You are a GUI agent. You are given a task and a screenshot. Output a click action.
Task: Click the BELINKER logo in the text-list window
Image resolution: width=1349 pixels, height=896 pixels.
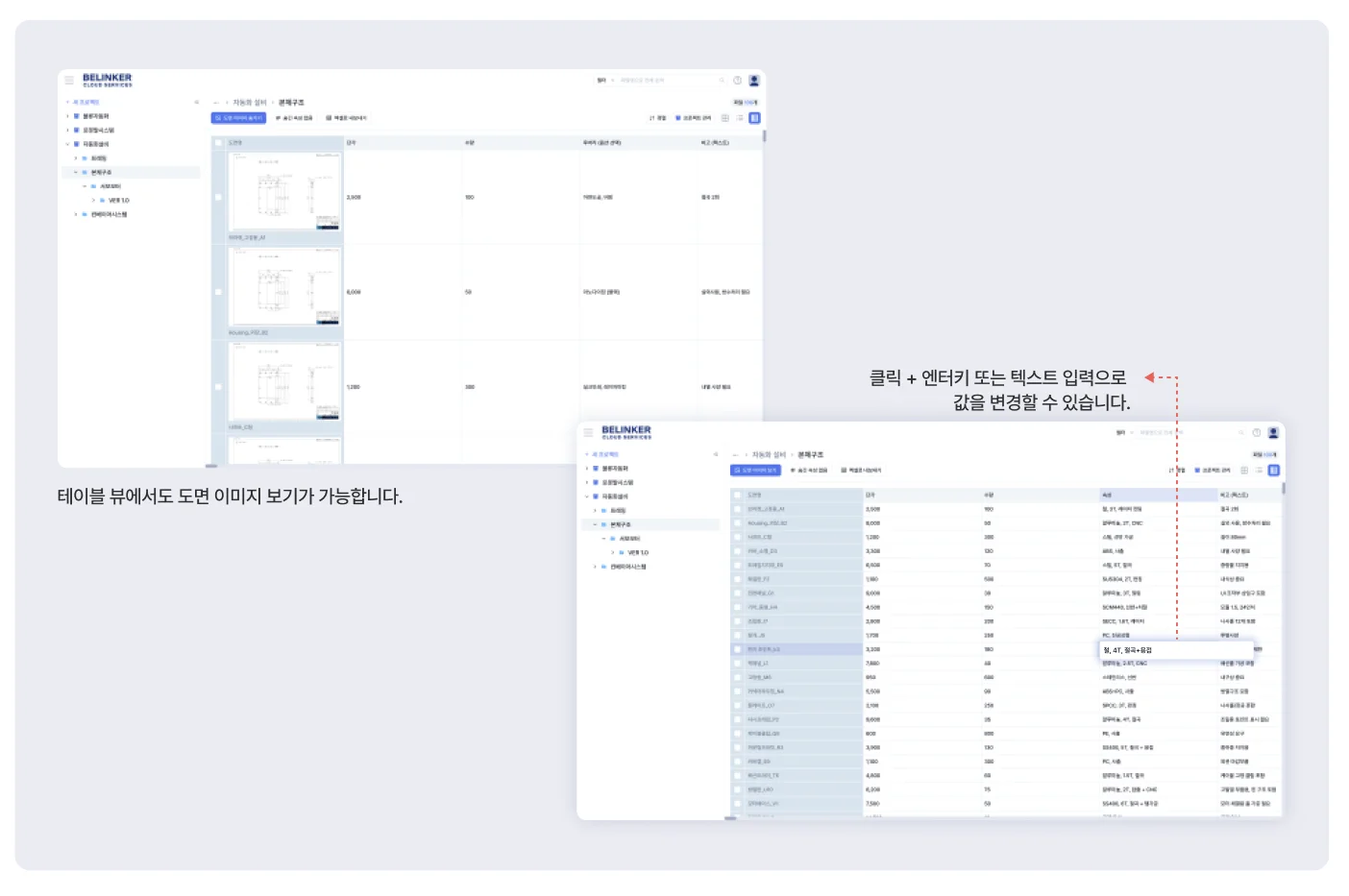tap(625, 432)
